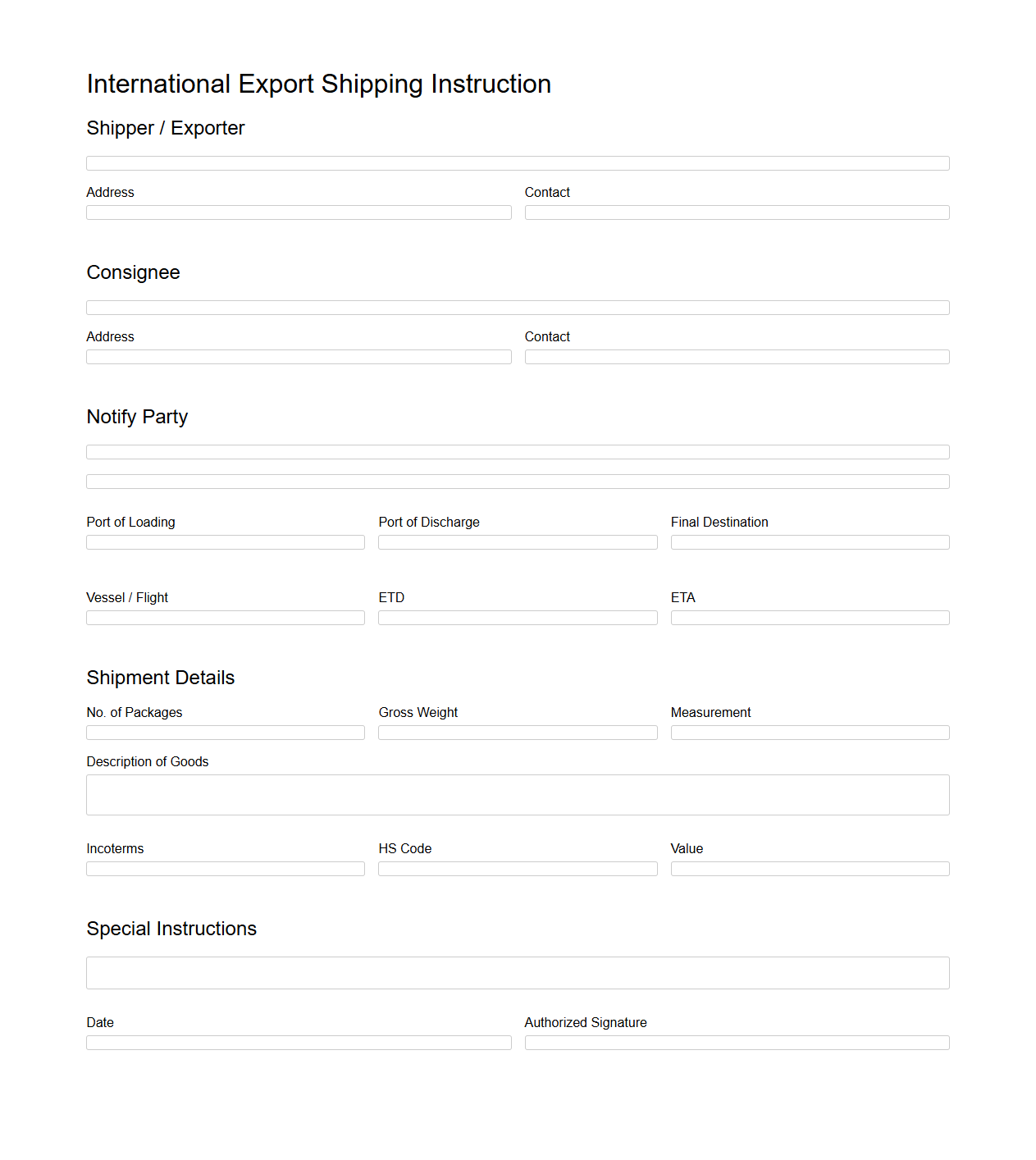Viewport: 1036px width, 1160px height.
Task: Click the Authorized Signature field
Action: [x=737, y=1042]
